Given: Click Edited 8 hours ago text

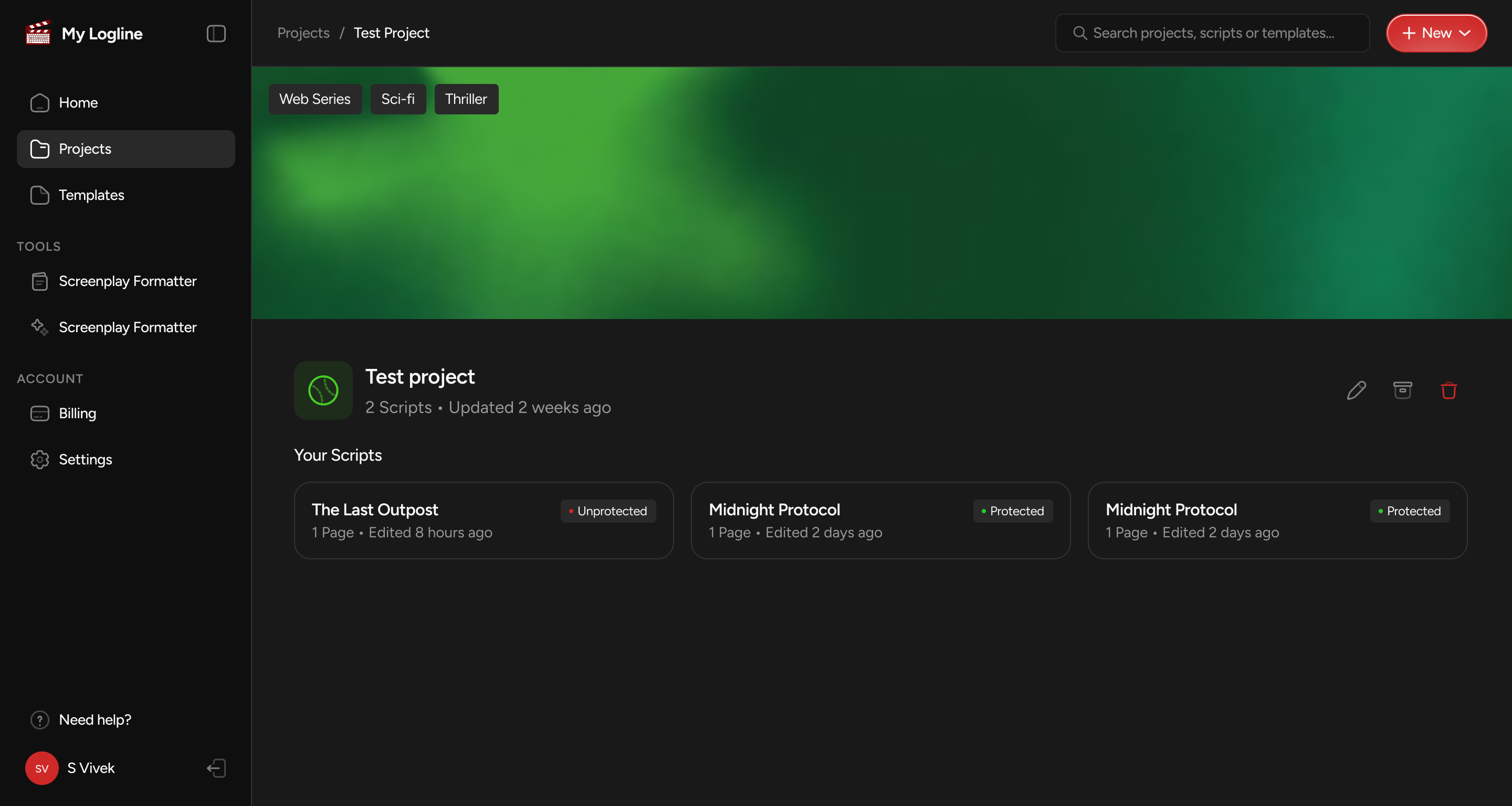Looking at the screenshot, I should point(430,533).
